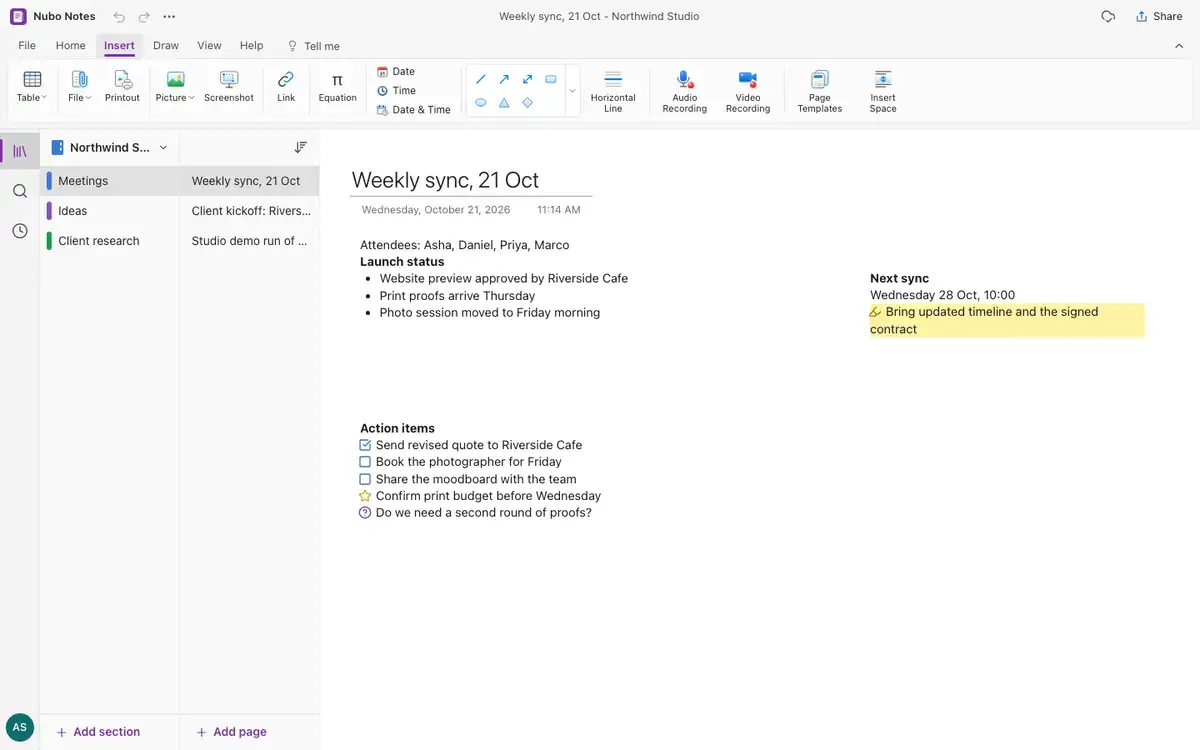Screen dimensions: 1200x750
Task: Select the Client research section
Action: click(110, 241)
